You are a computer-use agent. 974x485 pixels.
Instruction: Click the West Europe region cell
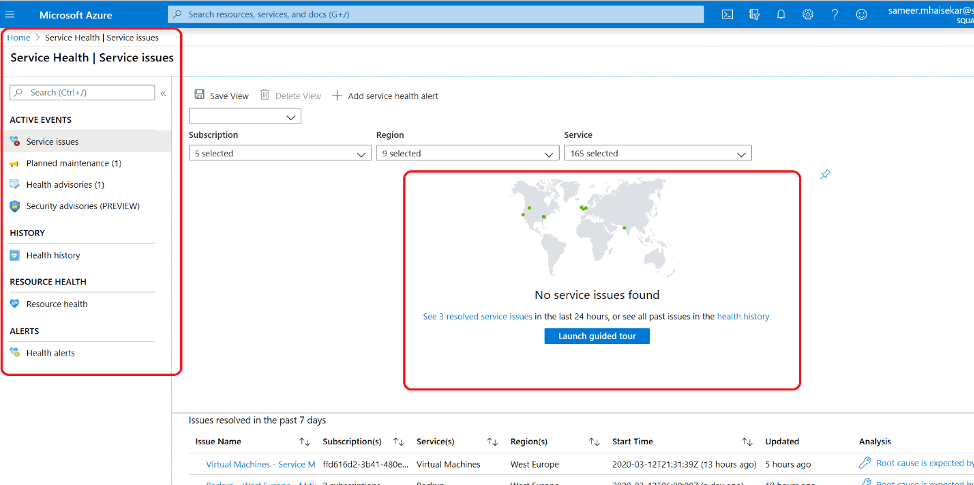[x=534, y=464]
